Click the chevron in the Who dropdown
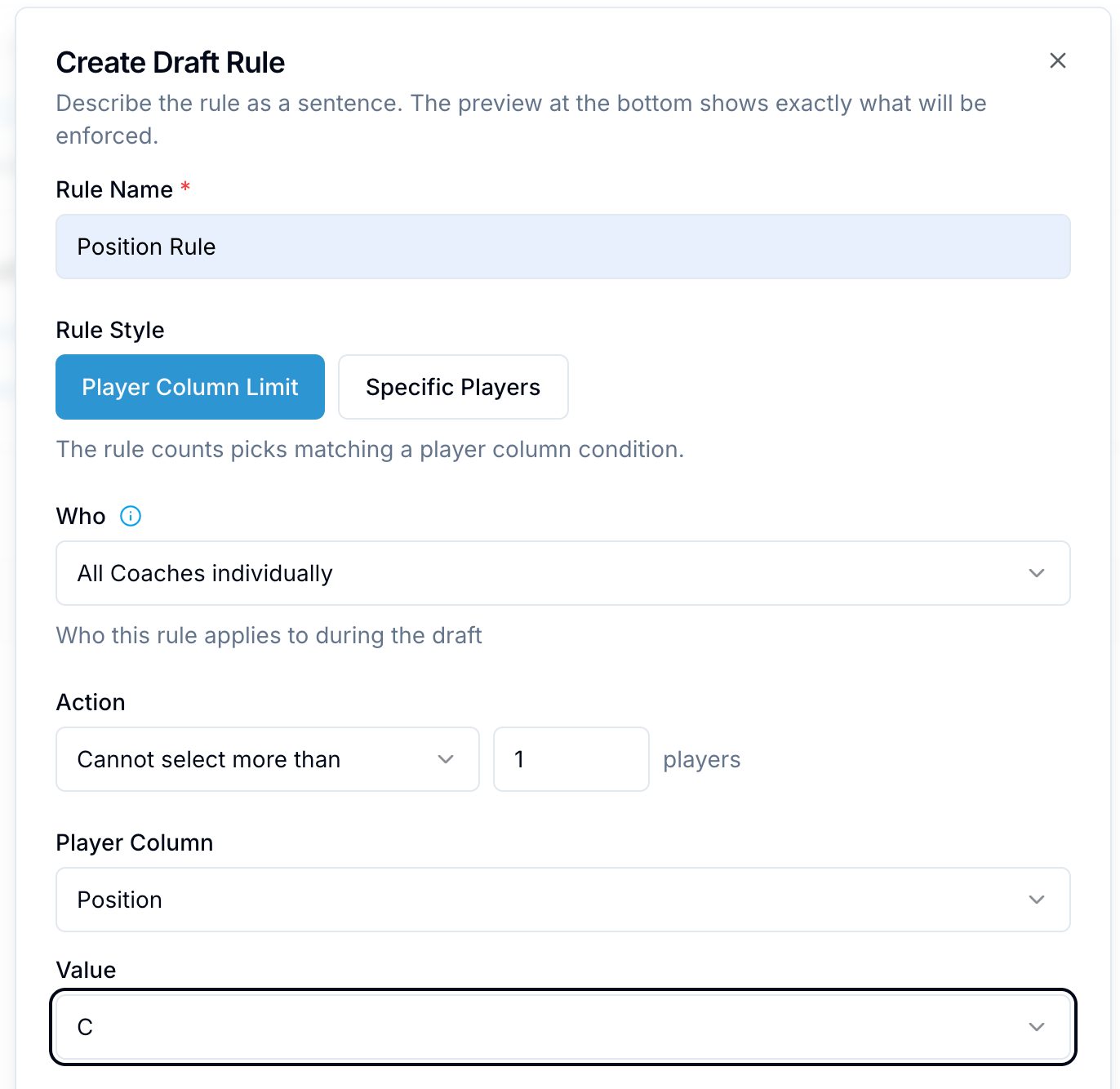 (1037, 573)
